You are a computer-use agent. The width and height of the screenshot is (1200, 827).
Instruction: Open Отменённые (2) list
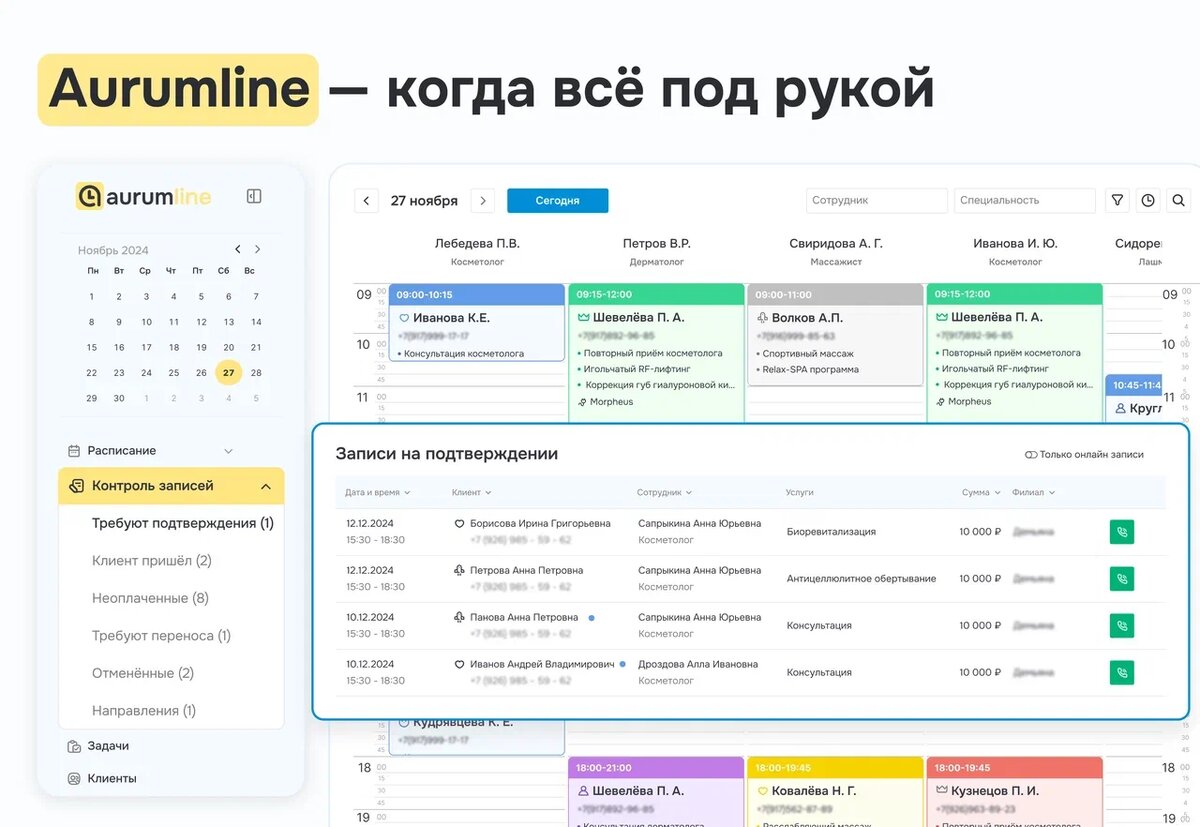143,673
